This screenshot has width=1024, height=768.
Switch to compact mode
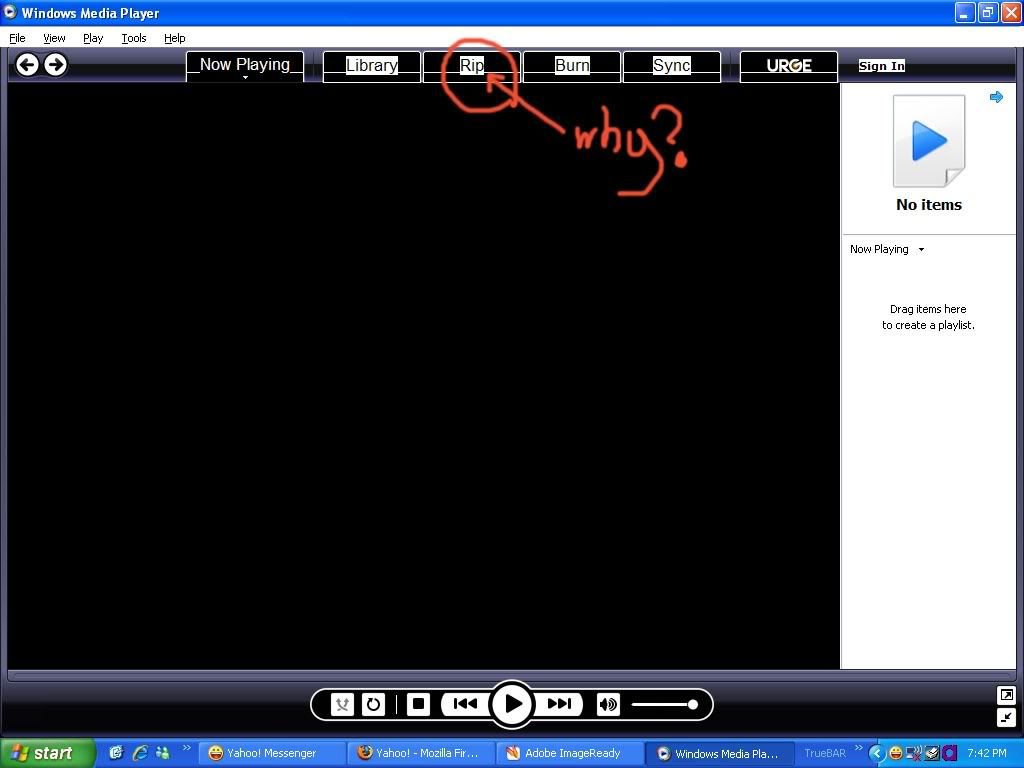click(x=1006, y=718)
